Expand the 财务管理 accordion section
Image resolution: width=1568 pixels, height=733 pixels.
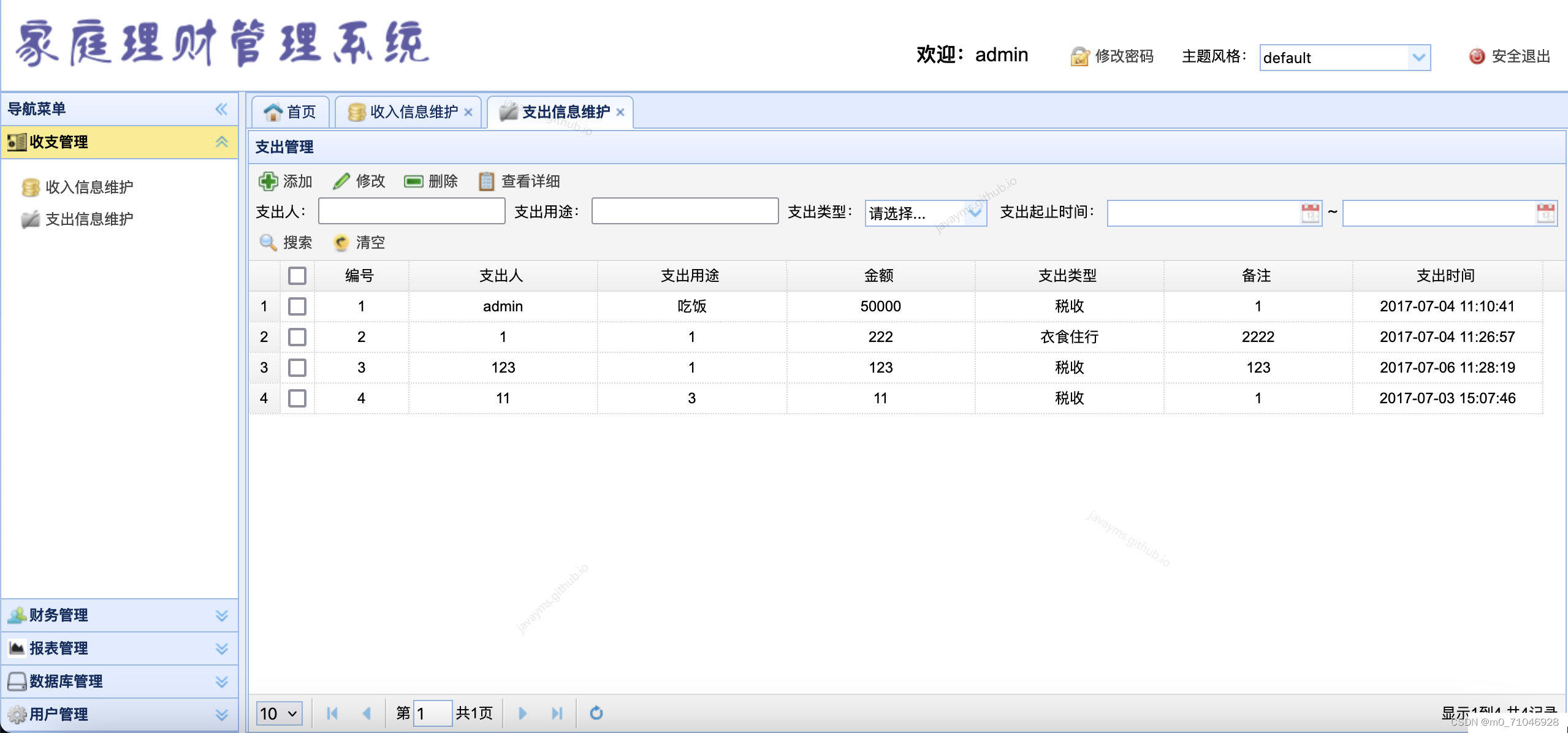pos(221,615)
